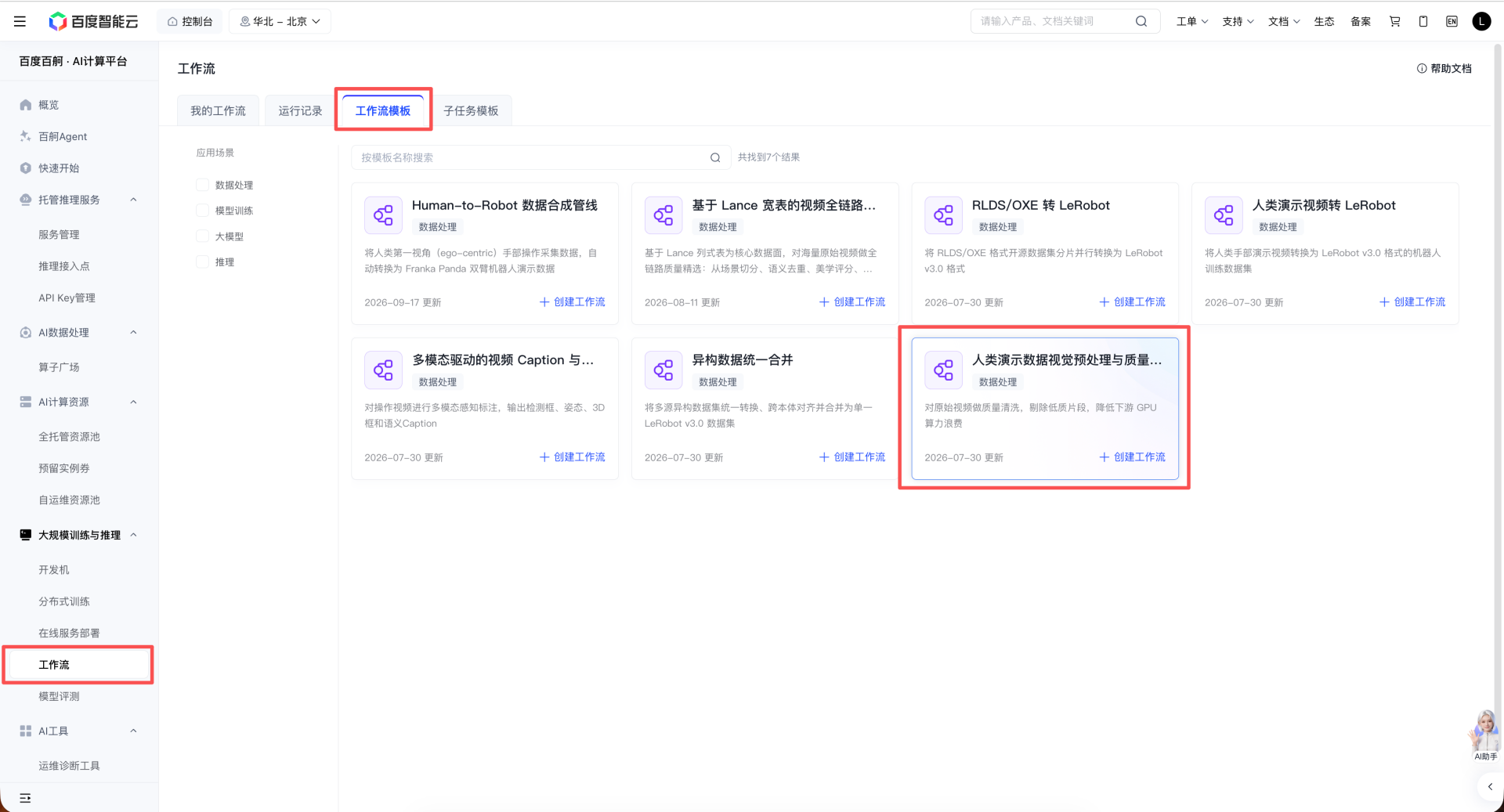Screen dimensions: 1504x812
Task: Open the user avatar L menu
Action: coord(1481,21)
